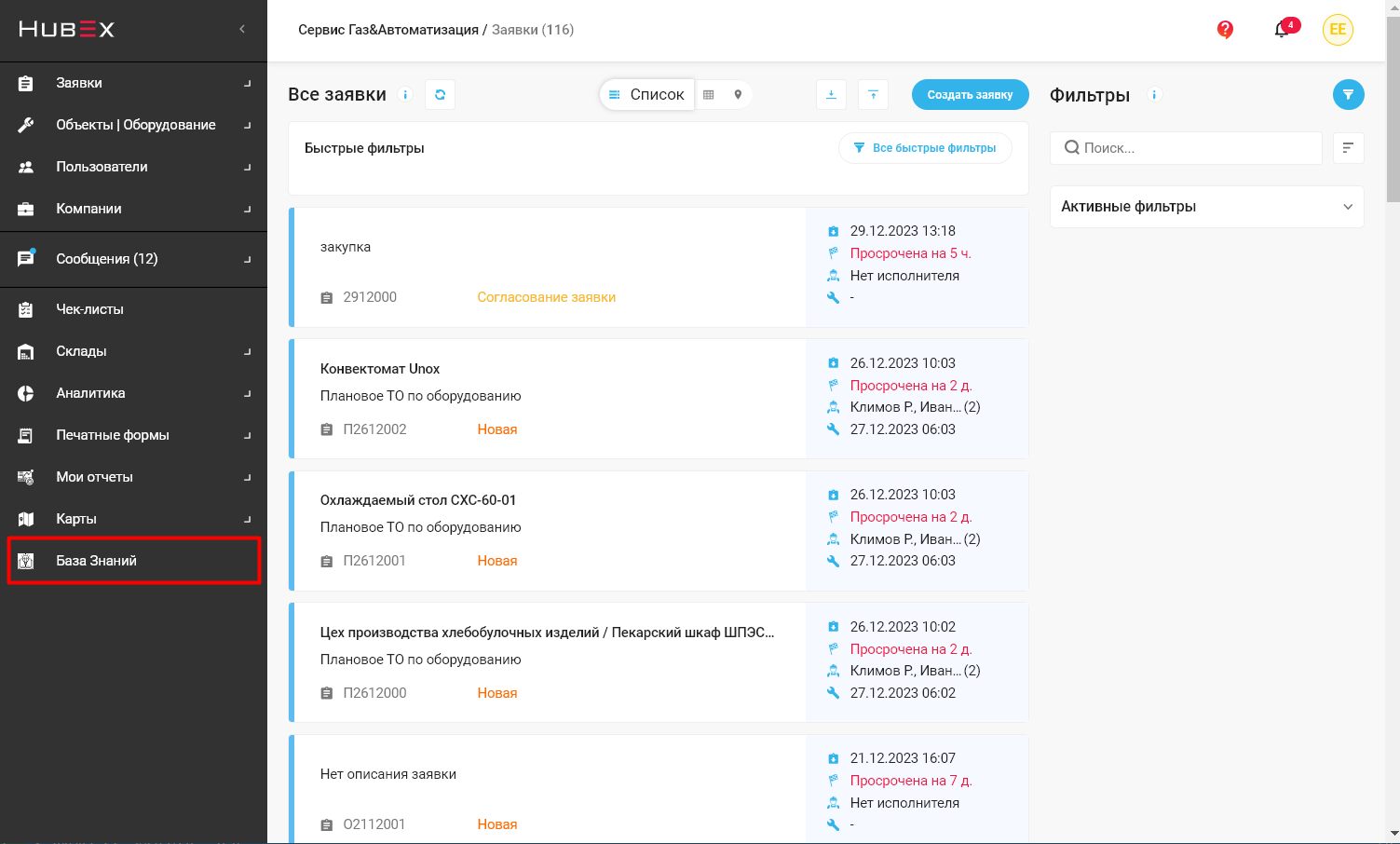Image resolution: width=1400 pixels, height=844 pixels.
Task: Click the clipboard icon beside П2612002
Action: click(x=327, y=430)
